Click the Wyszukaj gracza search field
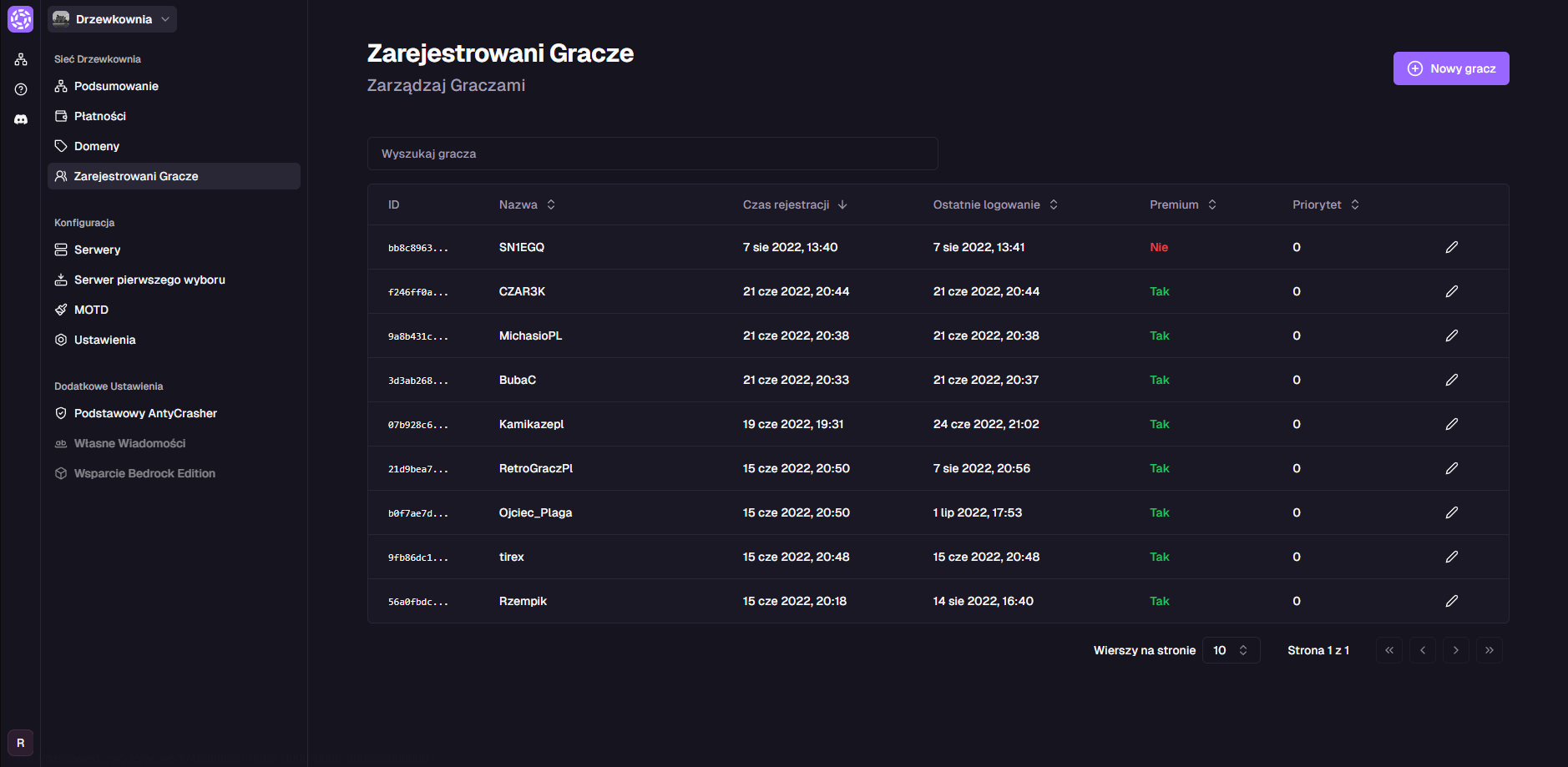1568x767 pixels. [652, 154]
